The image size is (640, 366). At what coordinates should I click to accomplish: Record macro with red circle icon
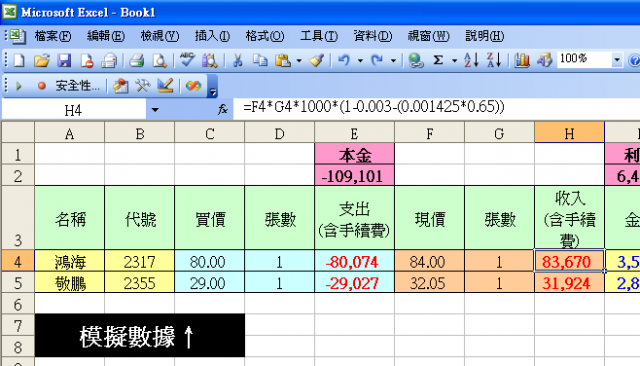click(41, 86)
